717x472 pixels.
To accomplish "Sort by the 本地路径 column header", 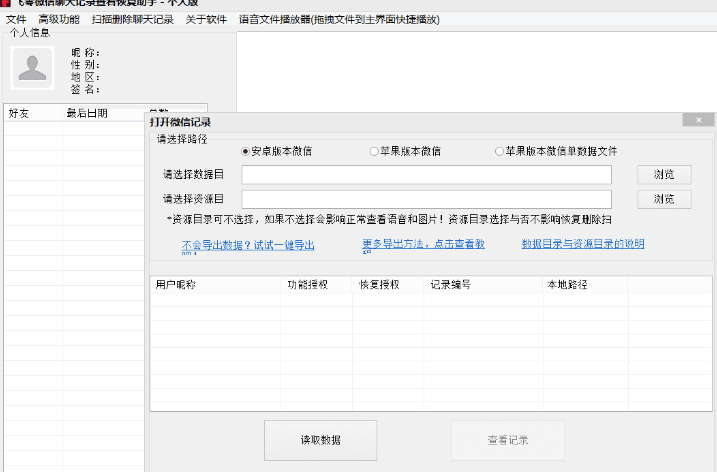I will [x=585, y=284].
